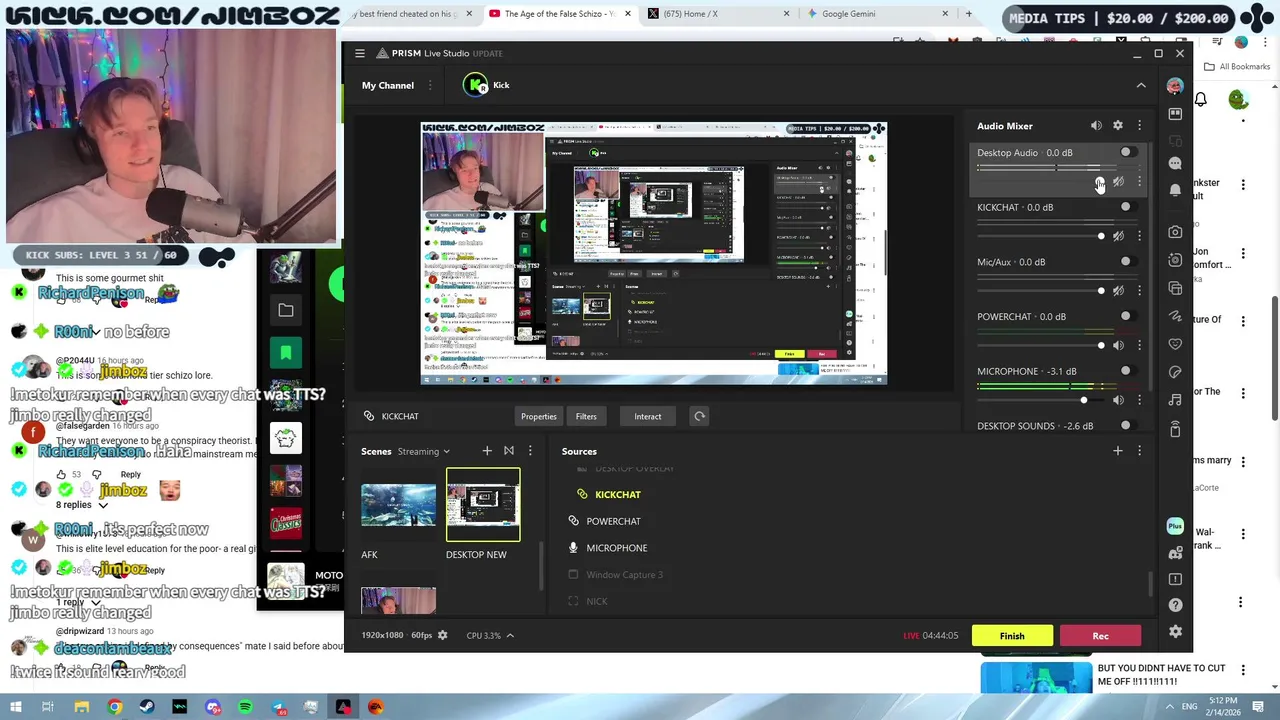The width and height of the screenshot is (1280, 720).
Task: Open a new browser tab
Action: coord(968,14)
